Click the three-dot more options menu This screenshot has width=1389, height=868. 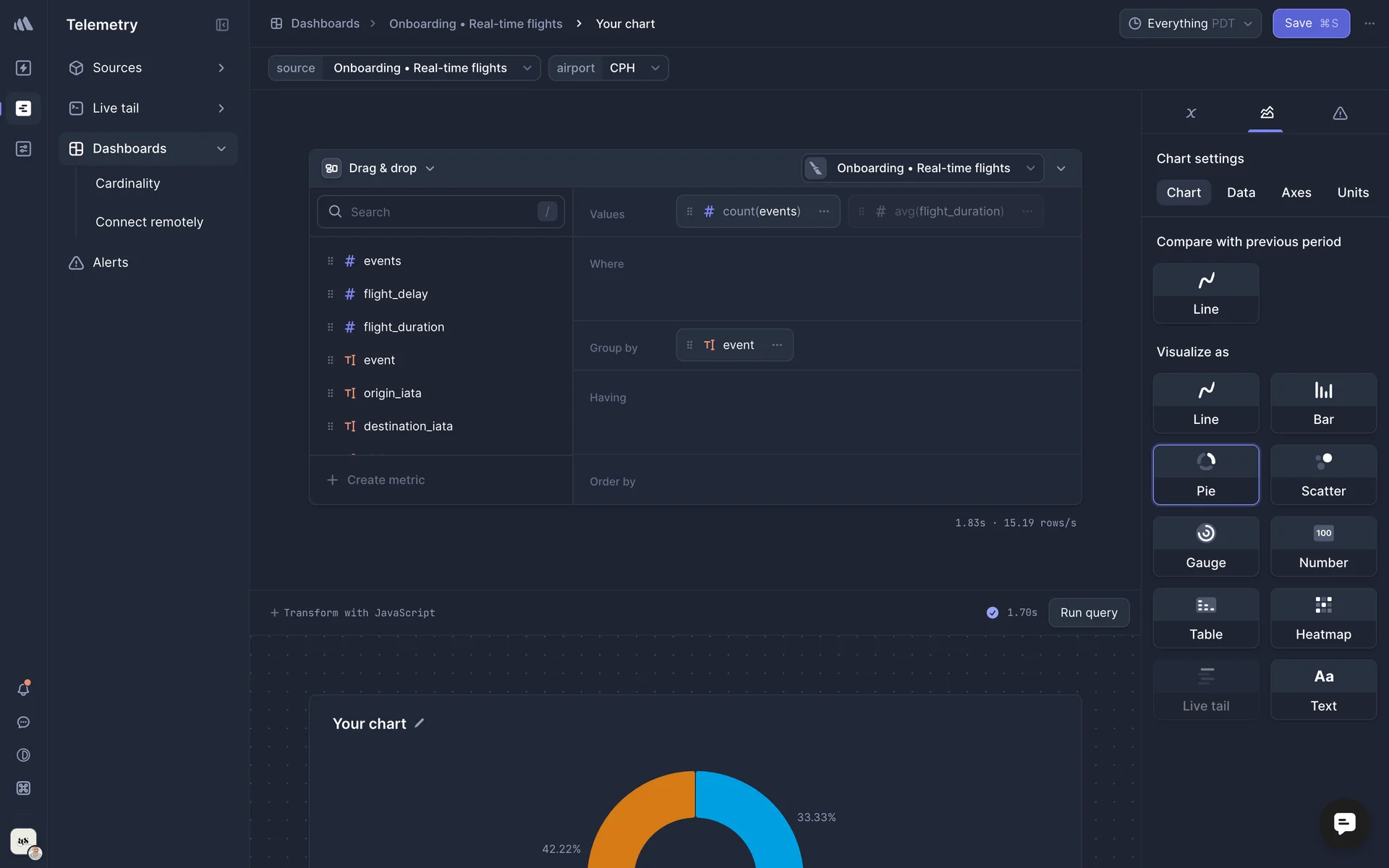point(1369,23)
